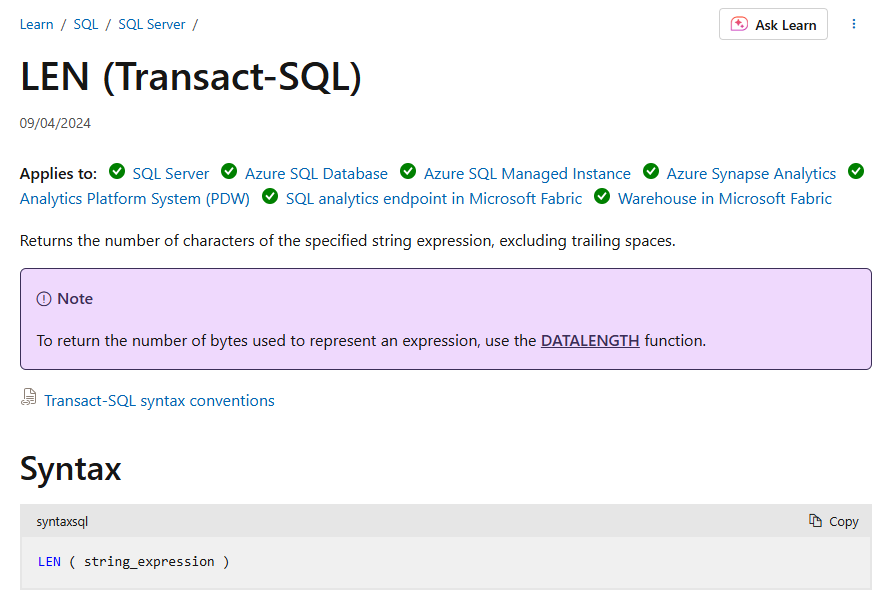This screenshot has width=886, height=599.
Task: Click the checkmark before Azure Synapse Analytics
Action: pyautogui.click(x=651, y=171)
